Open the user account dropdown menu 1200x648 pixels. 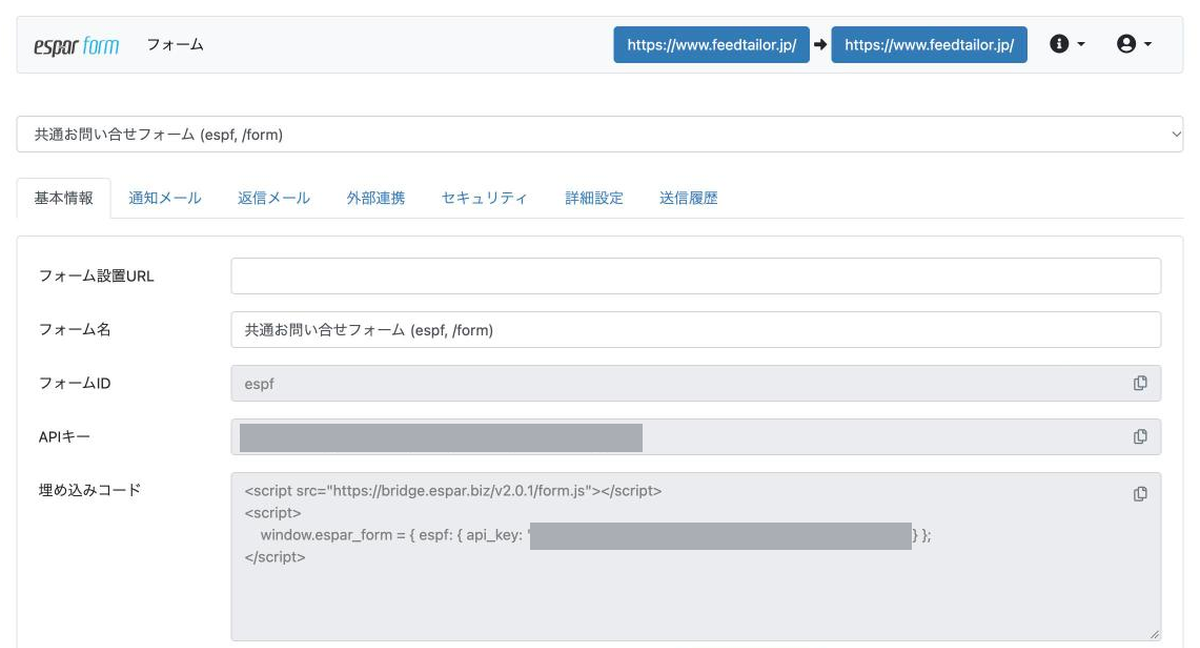point(1134,45)
